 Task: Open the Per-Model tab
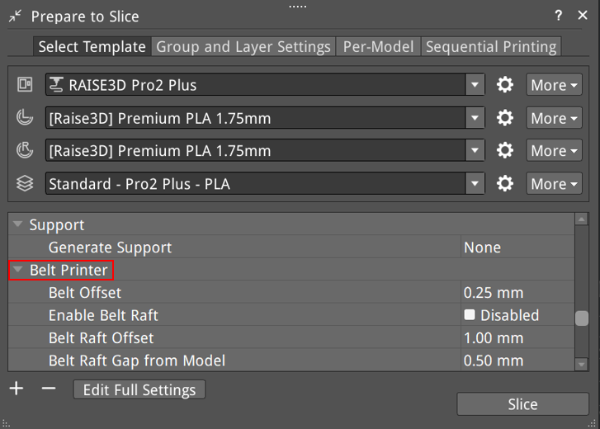pos(378,47)
